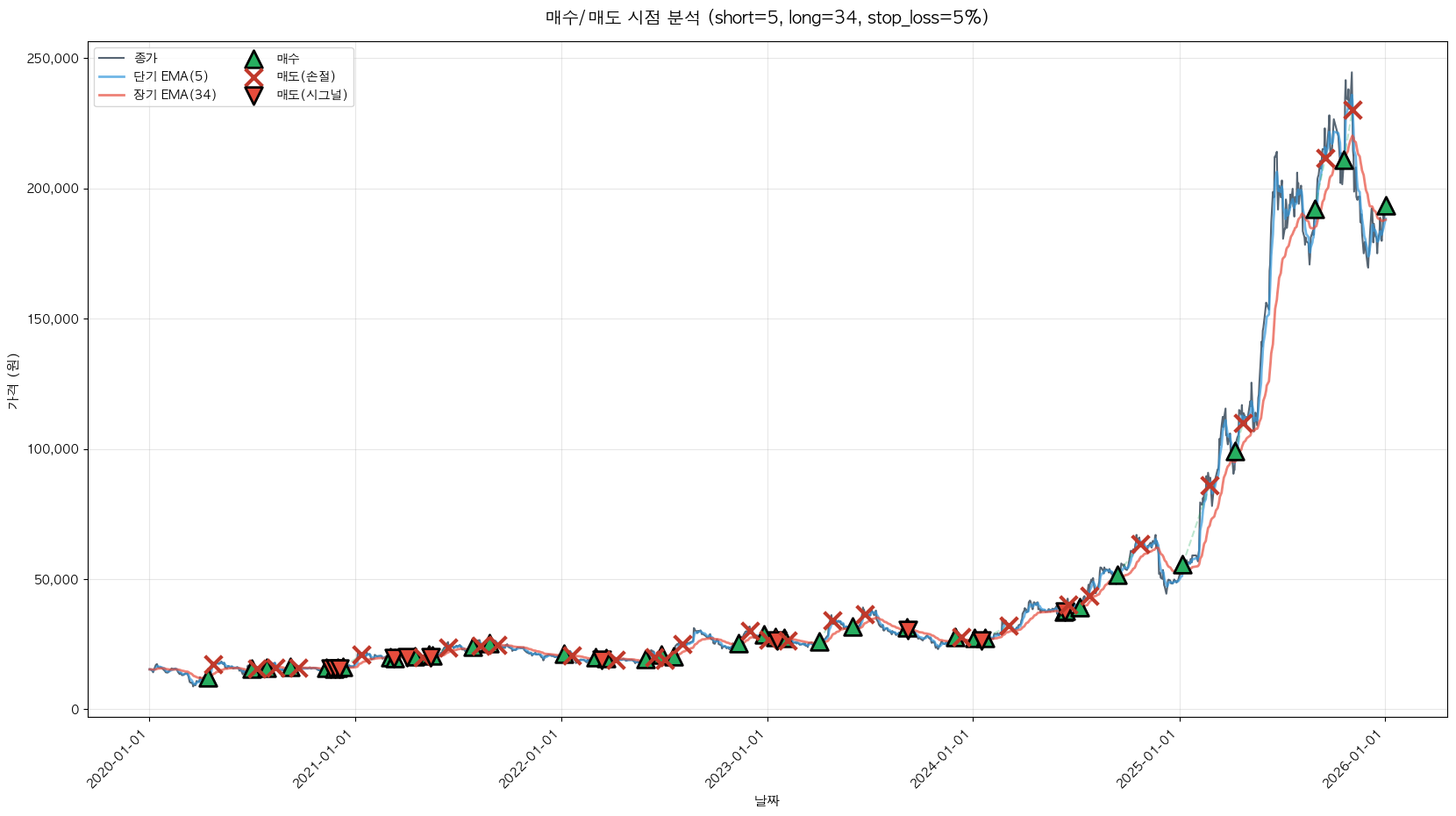Image resolution: width=1456 pixels, height=816 pixels.
Task: Click the 250,000 y-axis tick label
Action: (x=54, y=59)
